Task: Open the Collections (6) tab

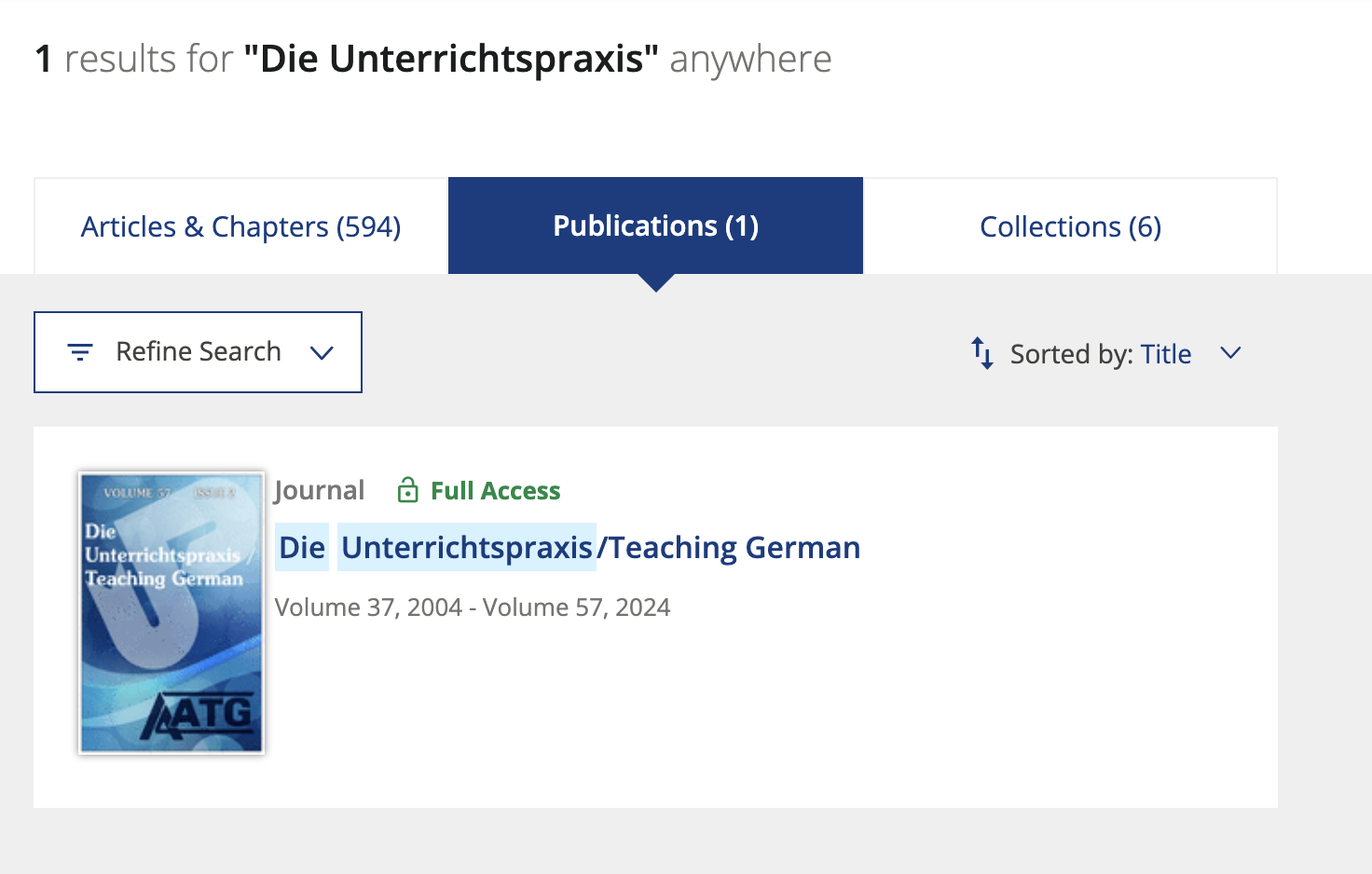Action: (x=1070, y=226)
